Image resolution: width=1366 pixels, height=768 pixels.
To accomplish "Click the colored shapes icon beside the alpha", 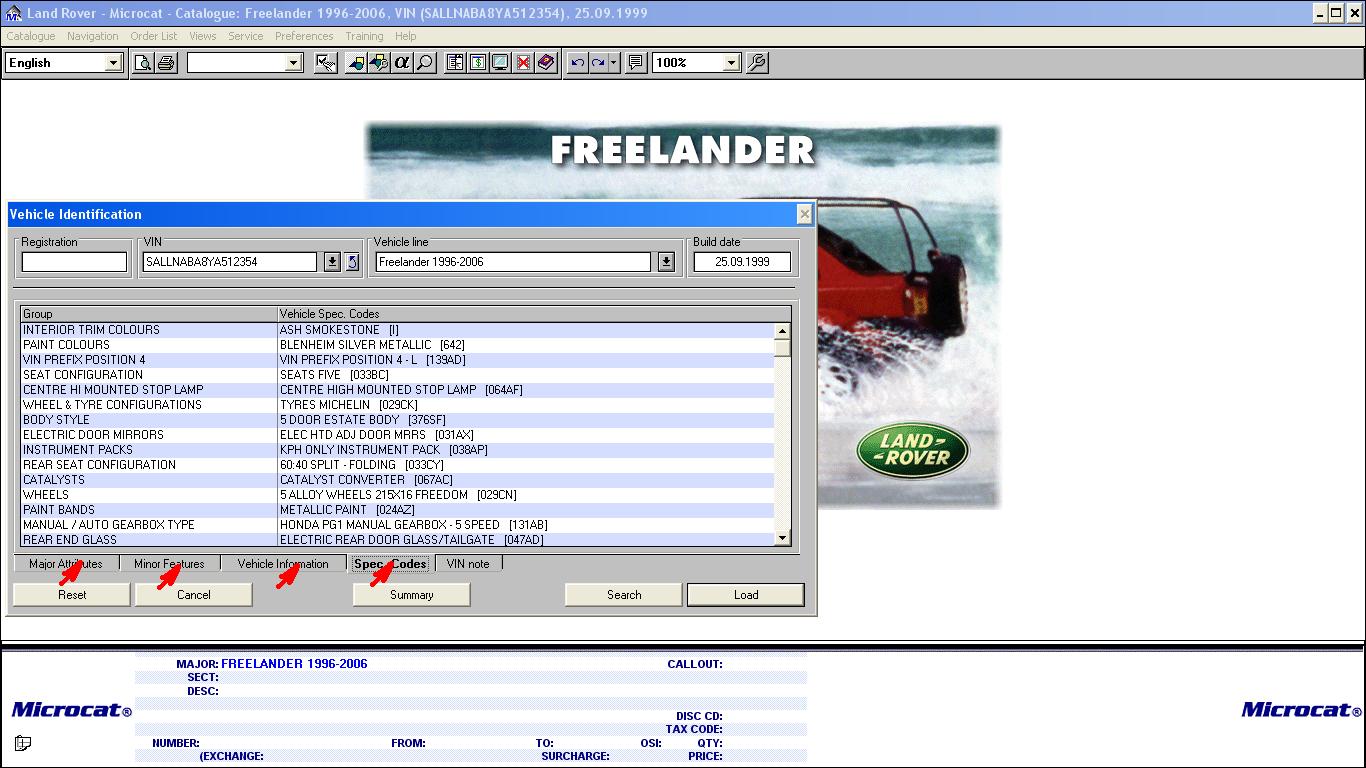I will (x=379, y=63).
